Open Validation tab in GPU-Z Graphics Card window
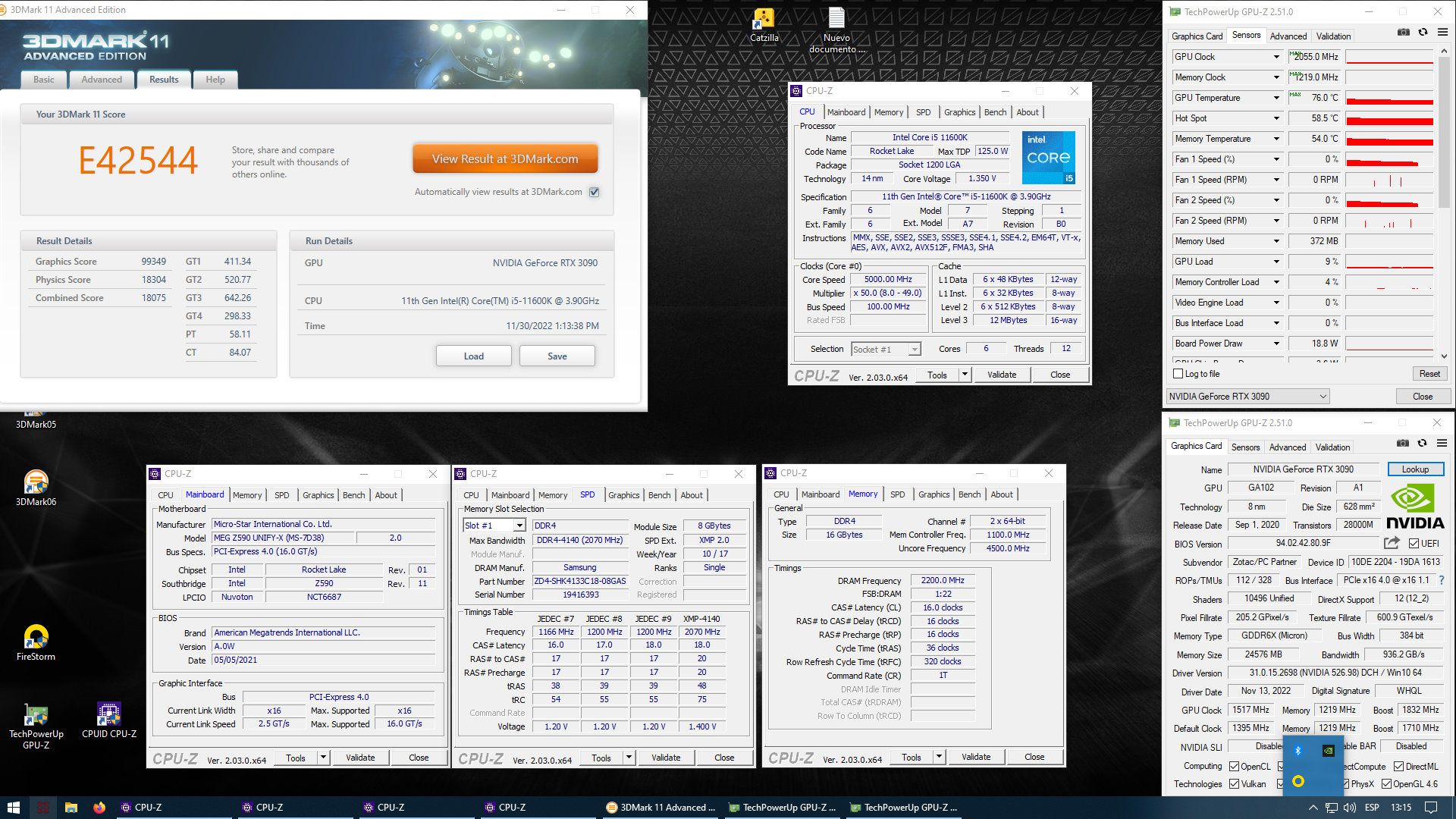 coord(1332,447)
